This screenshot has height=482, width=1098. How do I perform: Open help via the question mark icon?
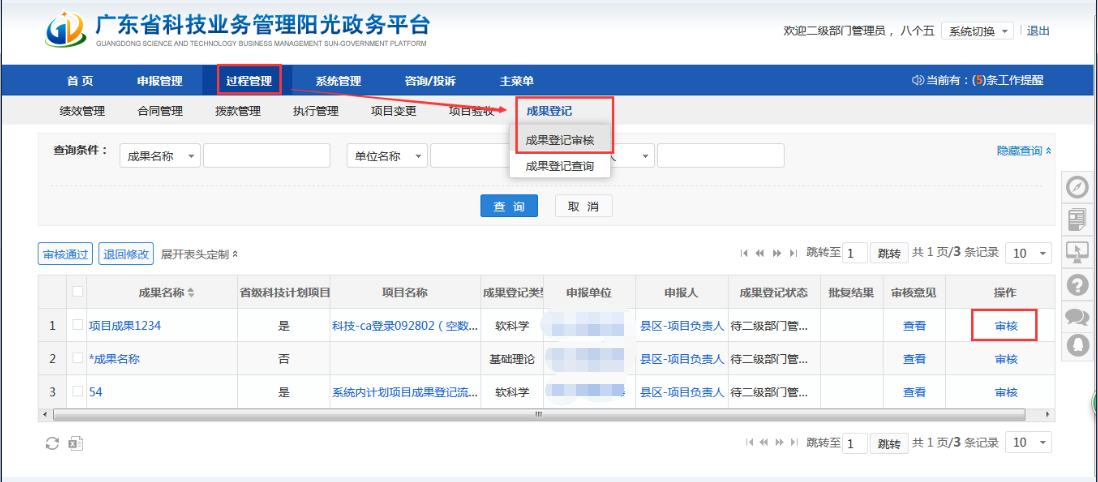point(1077,284)
